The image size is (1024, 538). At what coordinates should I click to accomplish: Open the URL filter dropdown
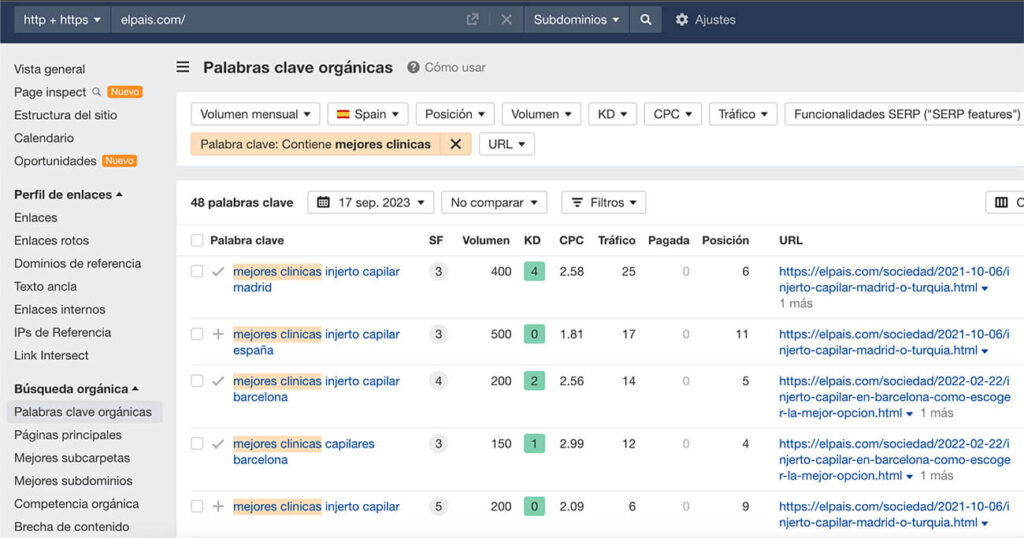pos(506,144)
